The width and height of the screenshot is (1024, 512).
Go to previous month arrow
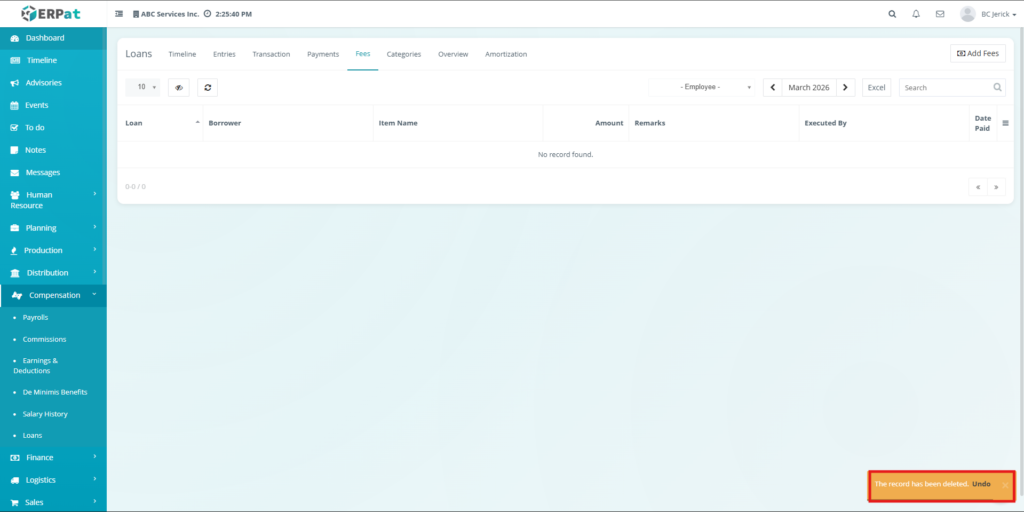click(x=772, y=88)
